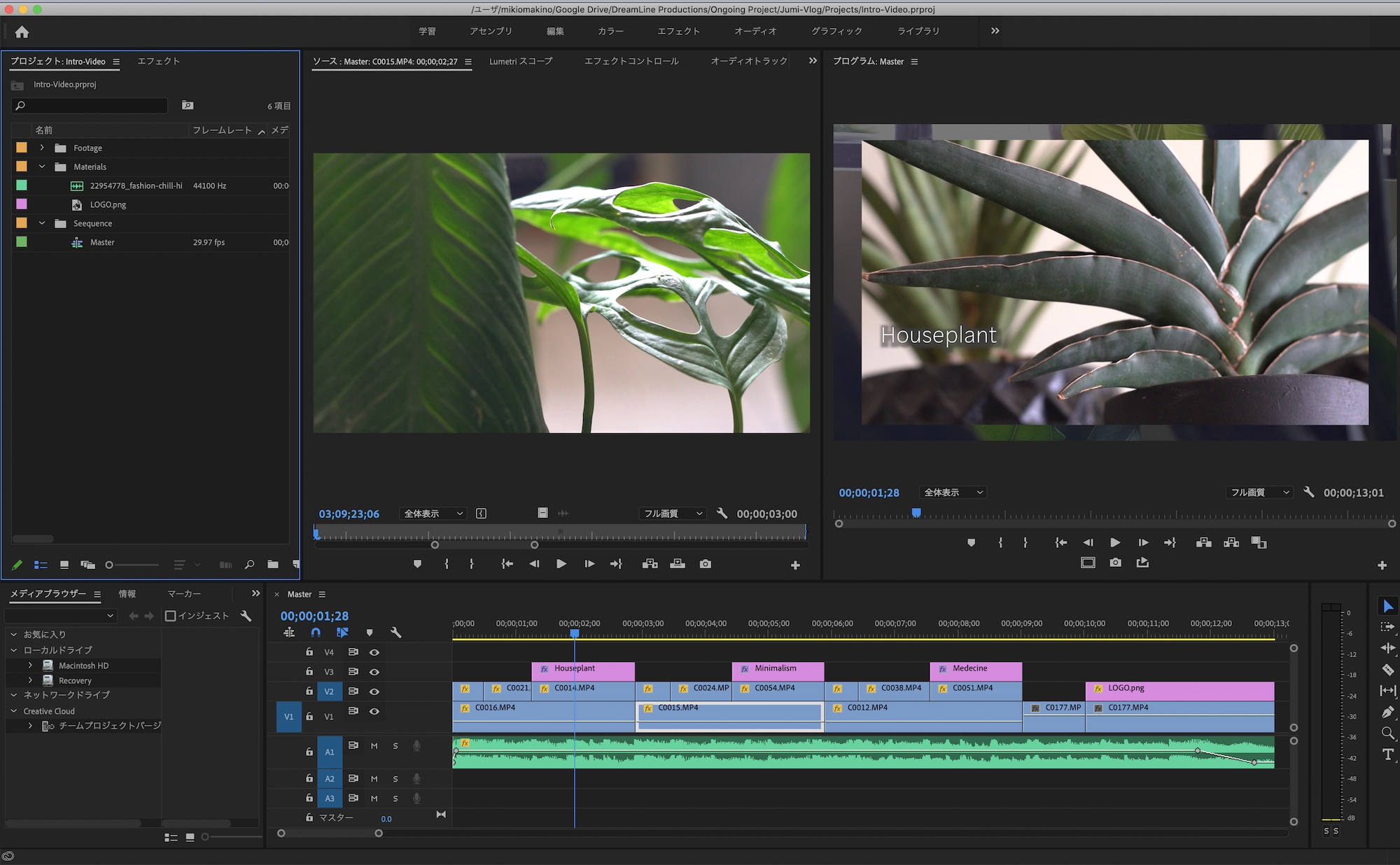Switch to the カラー workspace
1400x865 pixels.
(610, 31)
